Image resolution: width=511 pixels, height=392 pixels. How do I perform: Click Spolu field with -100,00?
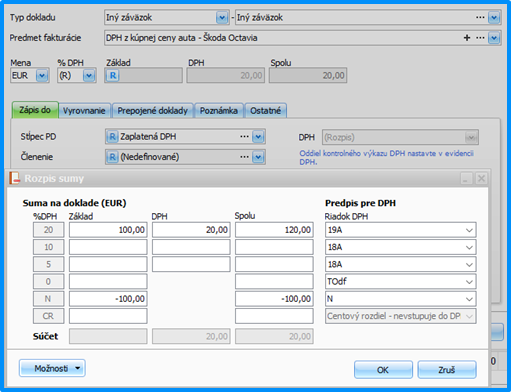274,299
